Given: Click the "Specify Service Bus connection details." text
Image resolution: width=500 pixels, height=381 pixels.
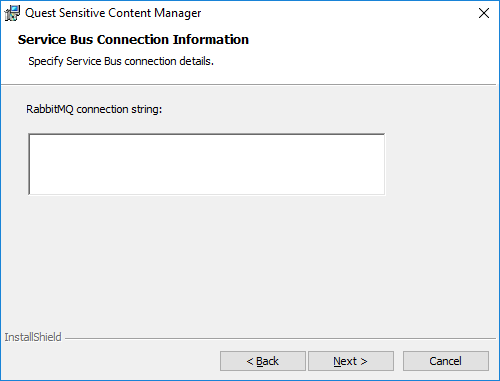Looking at the screenshot, I should 121,61.
